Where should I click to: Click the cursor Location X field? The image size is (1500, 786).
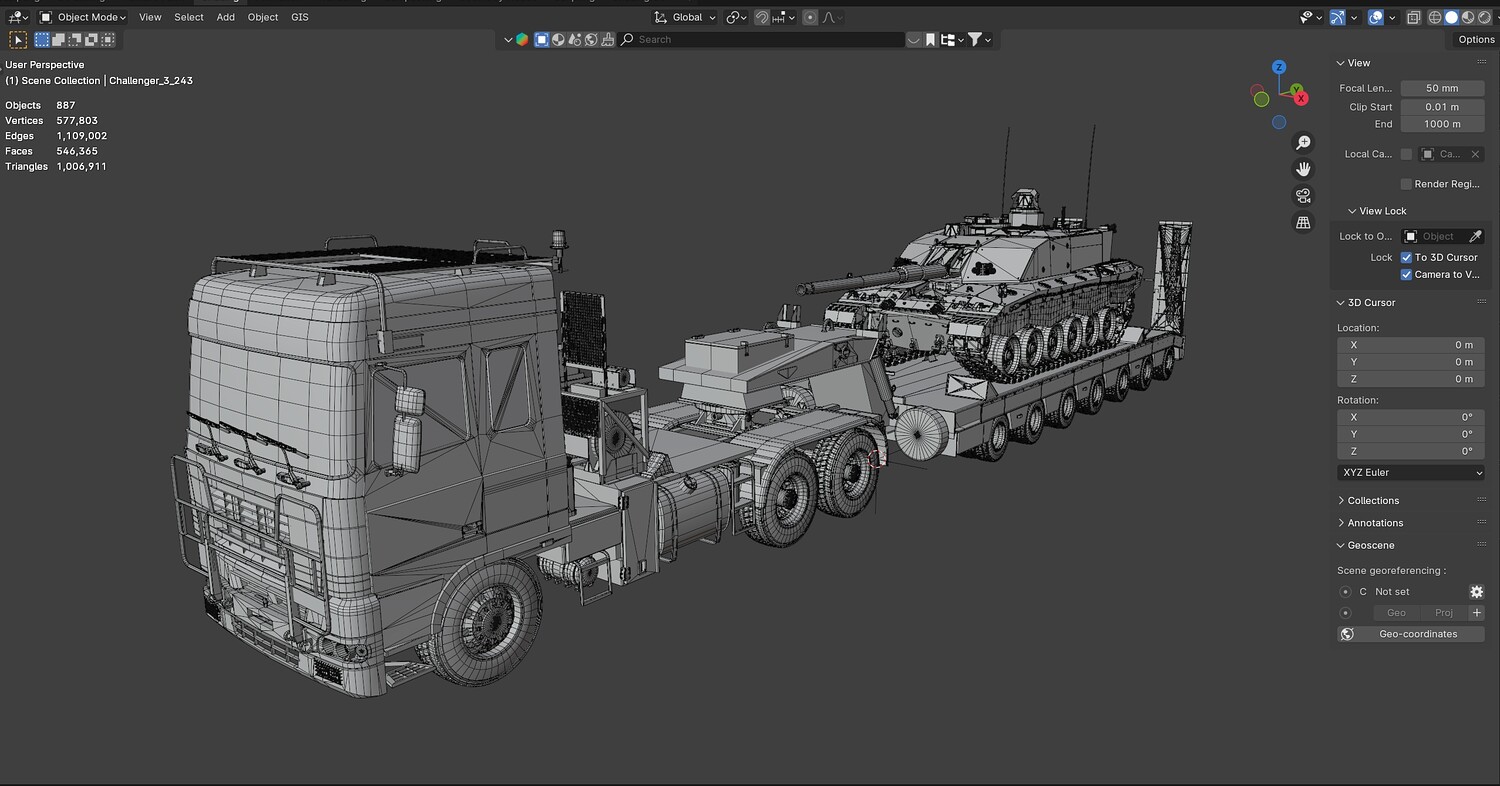(1411, 345)
